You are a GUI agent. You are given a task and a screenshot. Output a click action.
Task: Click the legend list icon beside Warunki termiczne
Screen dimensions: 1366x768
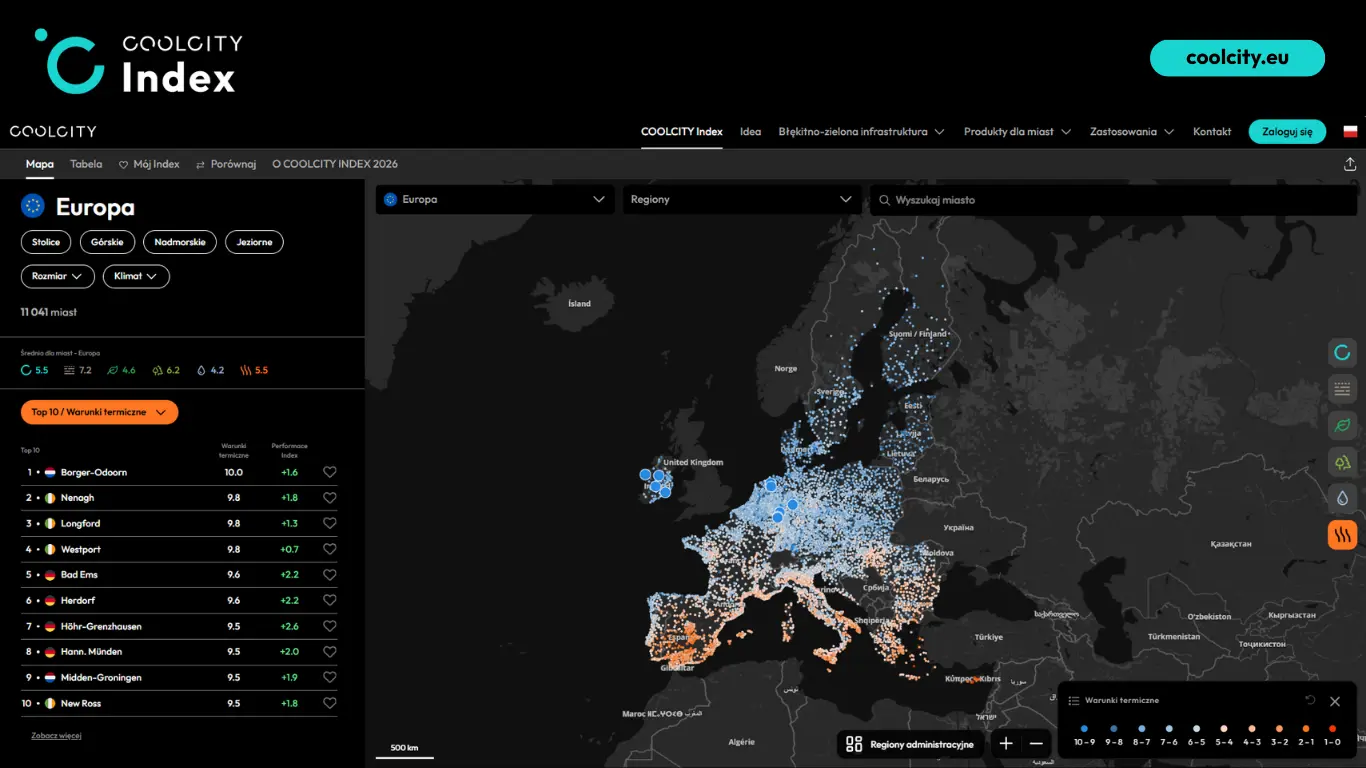tap(1073, 701)
